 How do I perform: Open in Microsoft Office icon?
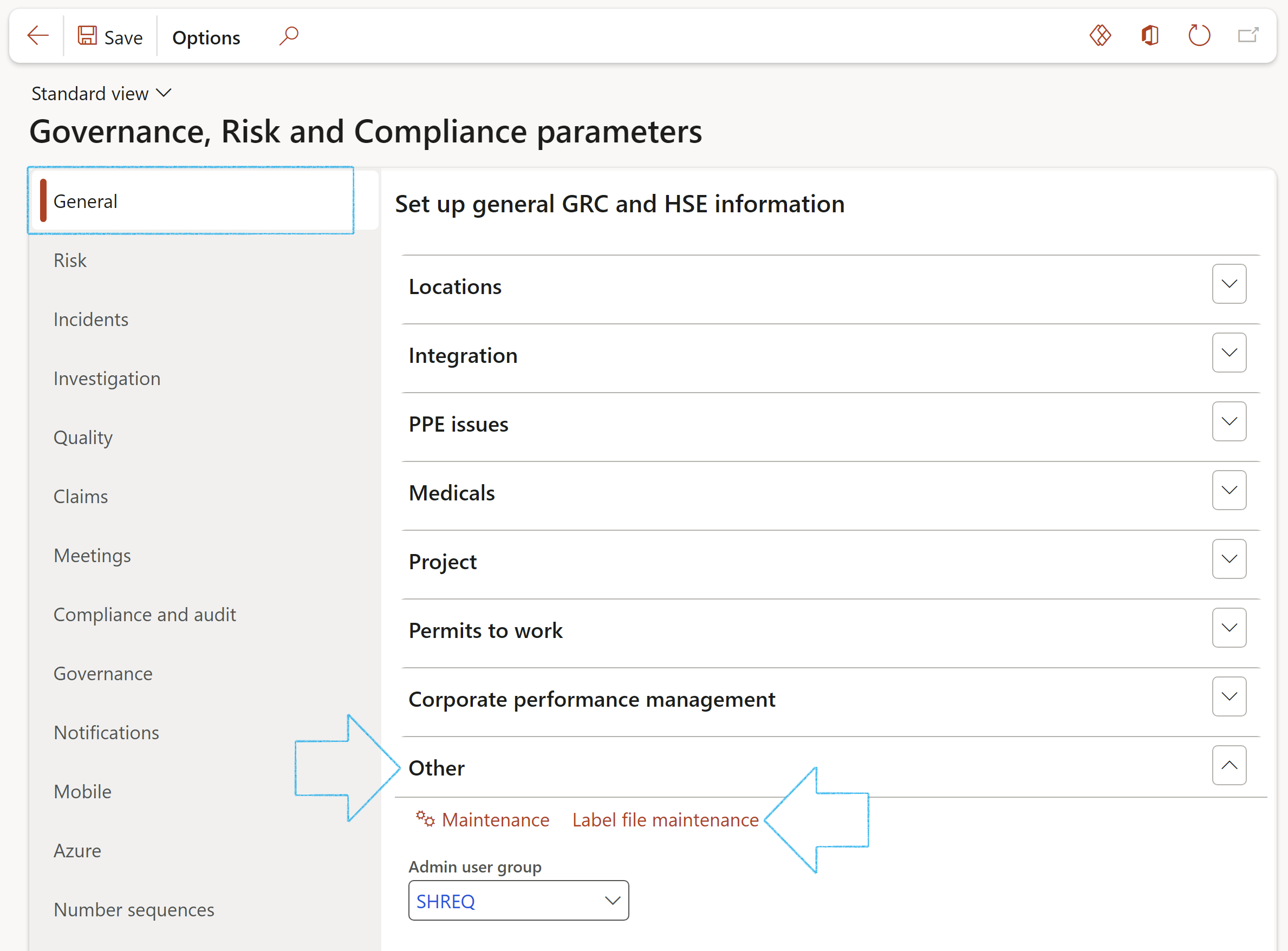coord(1150,36)
